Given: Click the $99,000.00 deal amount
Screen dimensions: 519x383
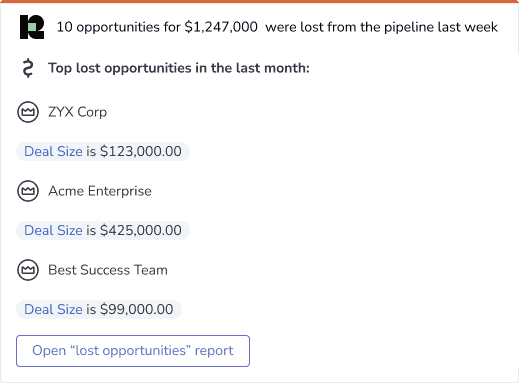Looking at the screenshot, I should point(137,309).
